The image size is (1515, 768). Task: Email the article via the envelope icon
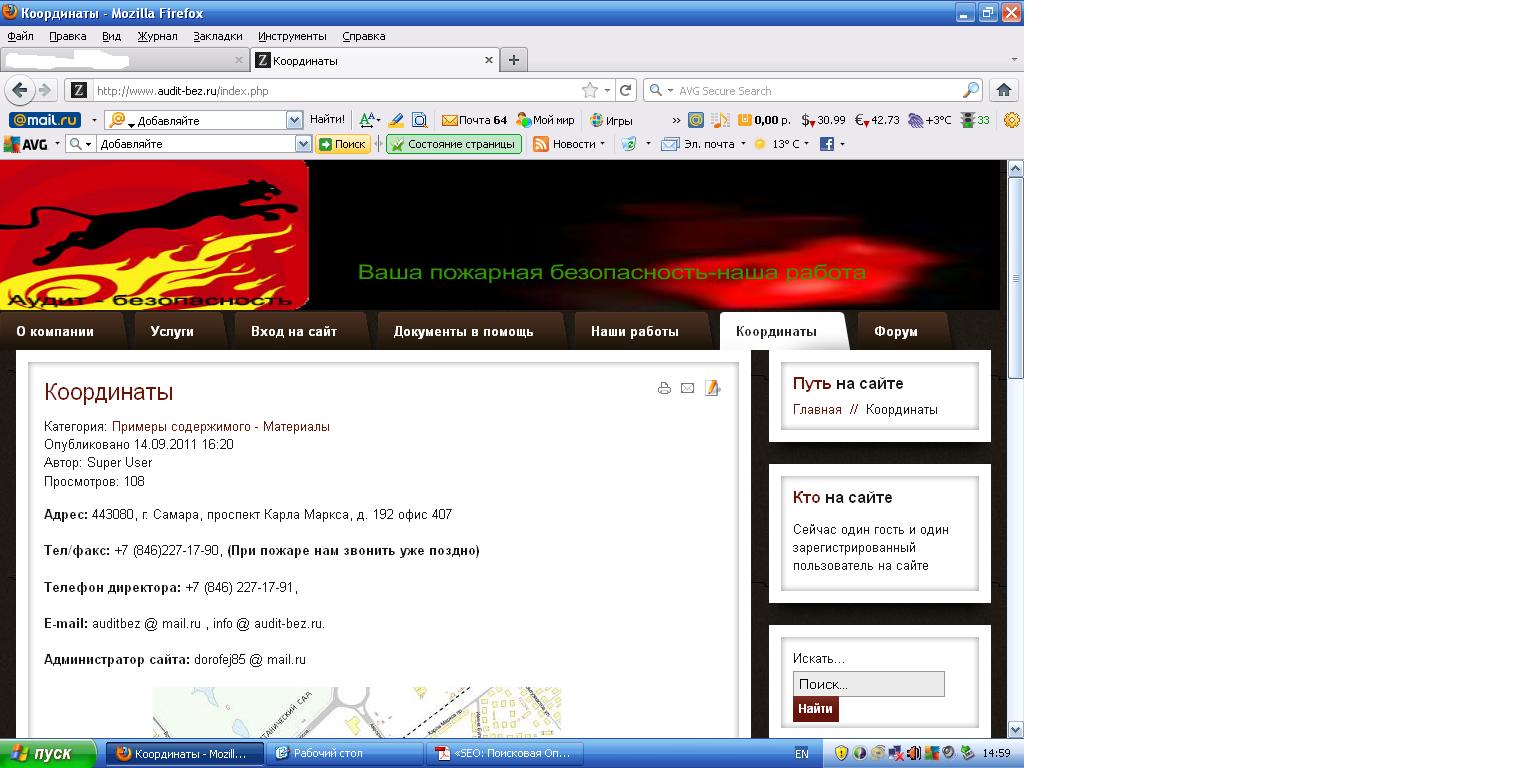[x=687, y=388]
